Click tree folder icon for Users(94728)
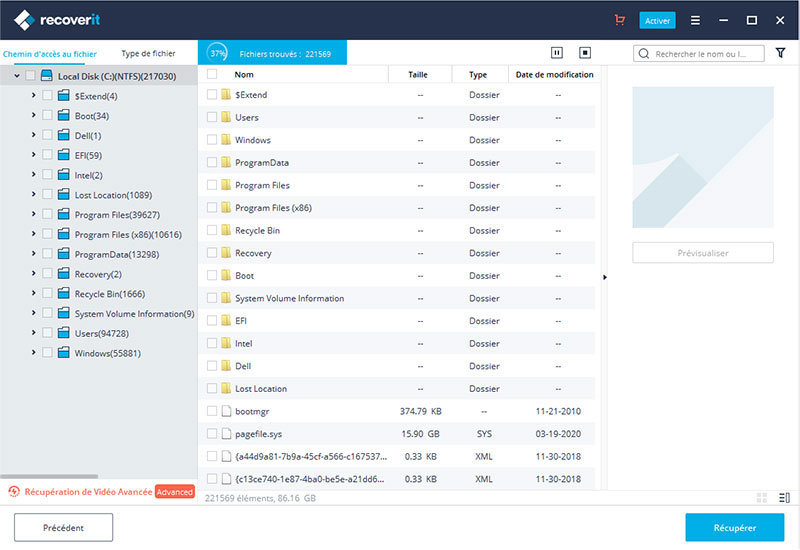Image resolution: width=800 pixels, height=550 pixels. (63, 333)
